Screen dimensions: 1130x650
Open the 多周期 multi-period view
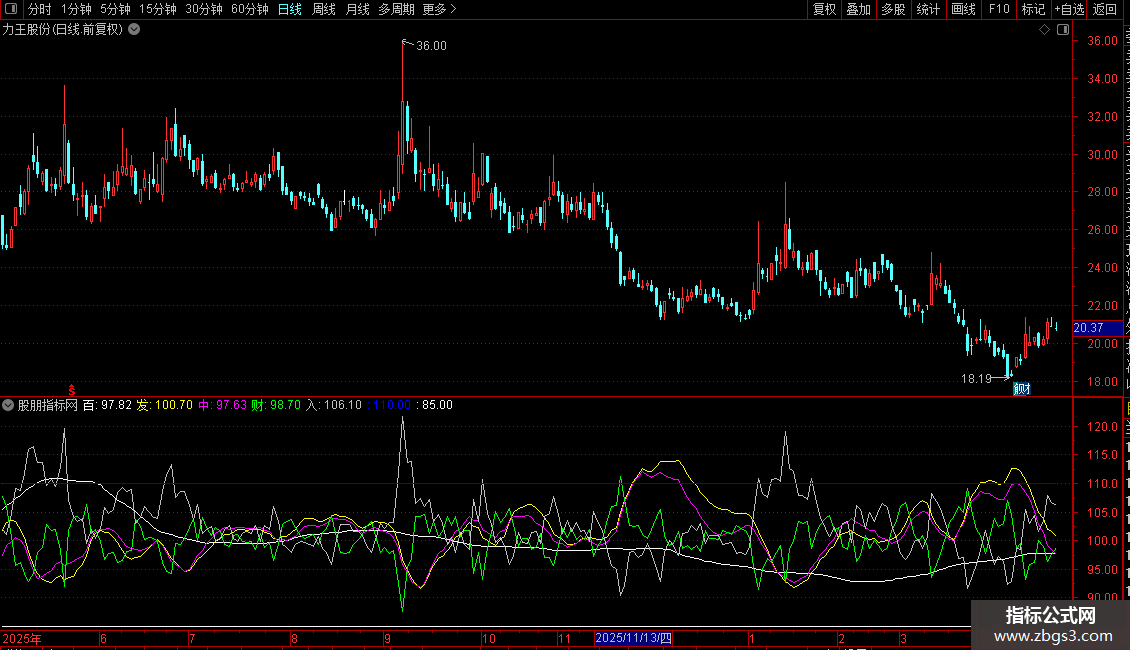click(396, 9)
